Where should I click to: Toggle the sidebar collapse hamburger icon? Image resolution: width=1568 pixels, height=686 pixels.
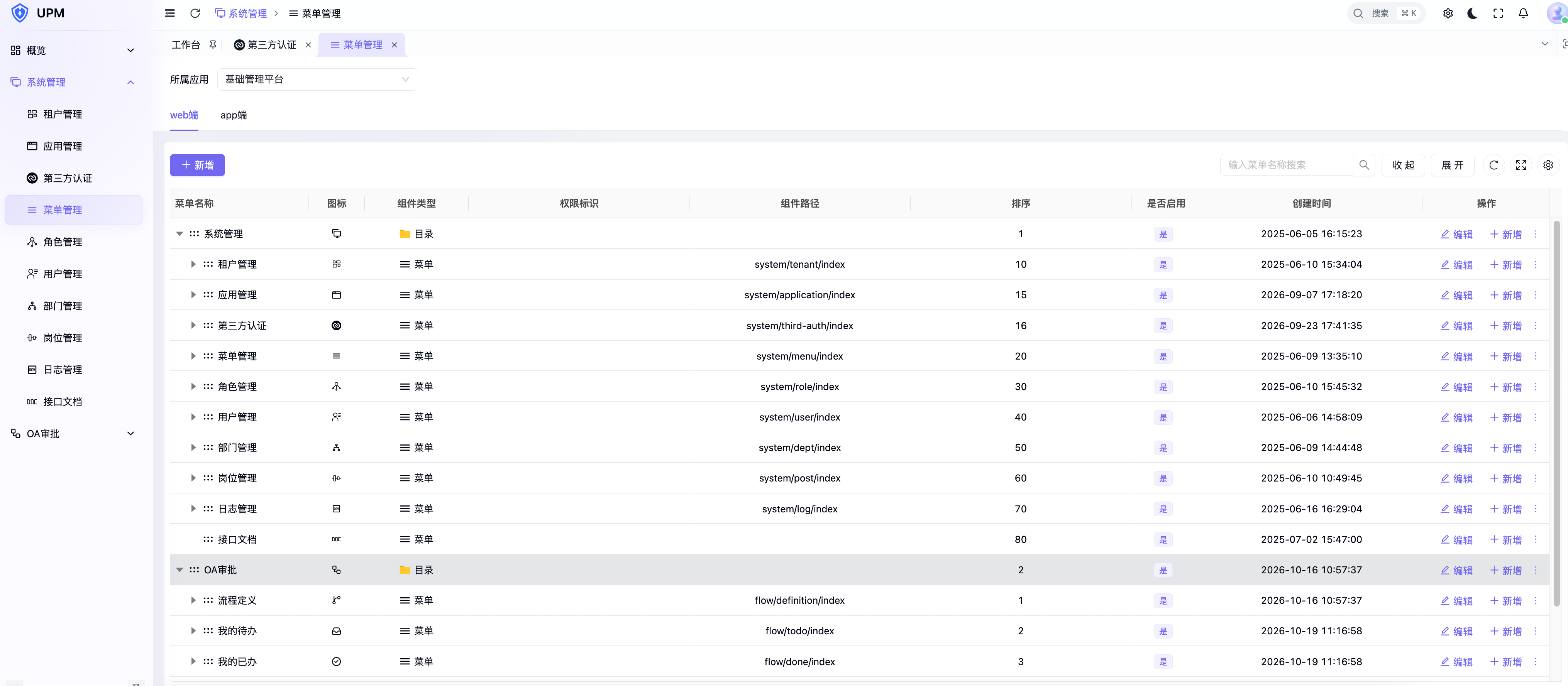pyautogui.click(x=170, y=14)
